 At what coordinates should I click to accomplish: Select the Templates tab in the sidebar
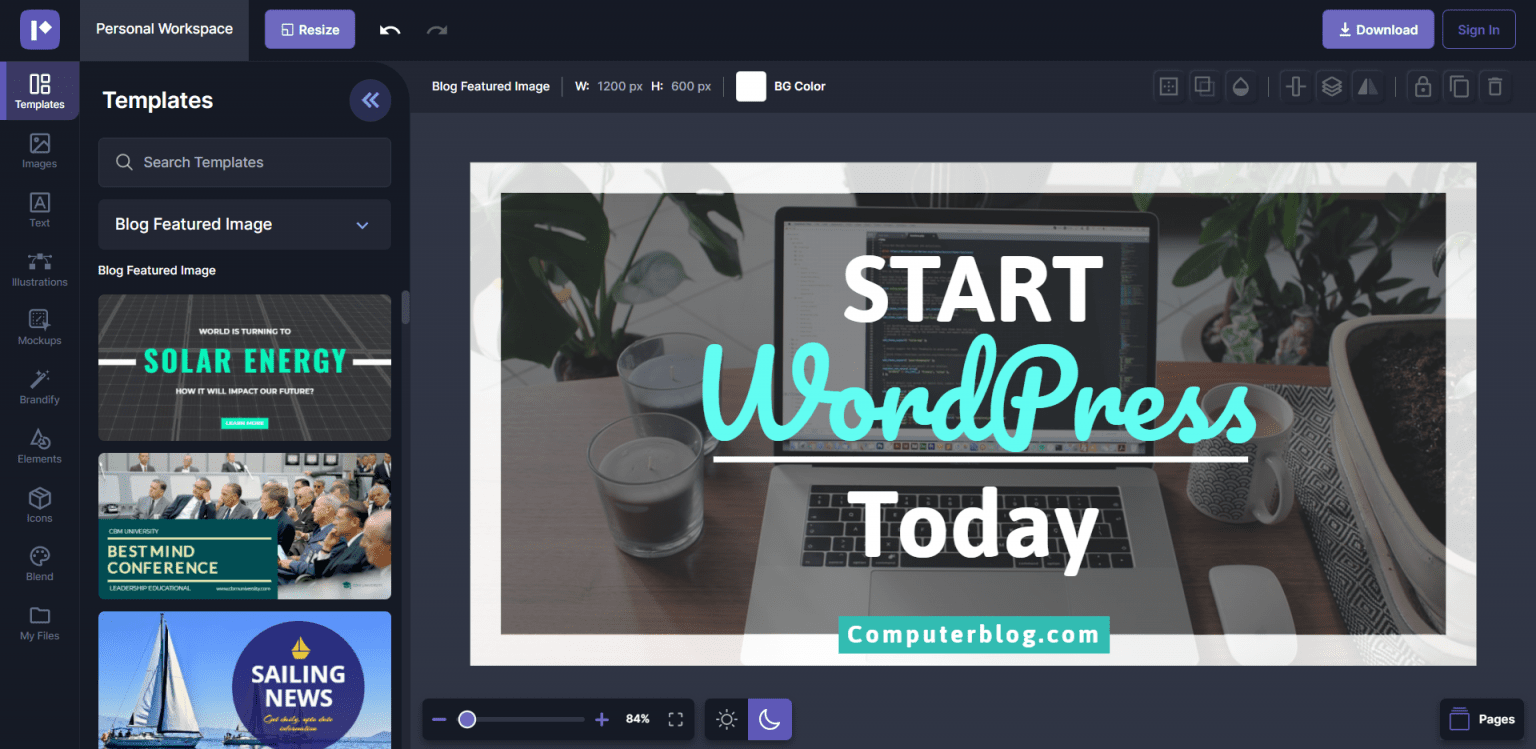(40, 91)
